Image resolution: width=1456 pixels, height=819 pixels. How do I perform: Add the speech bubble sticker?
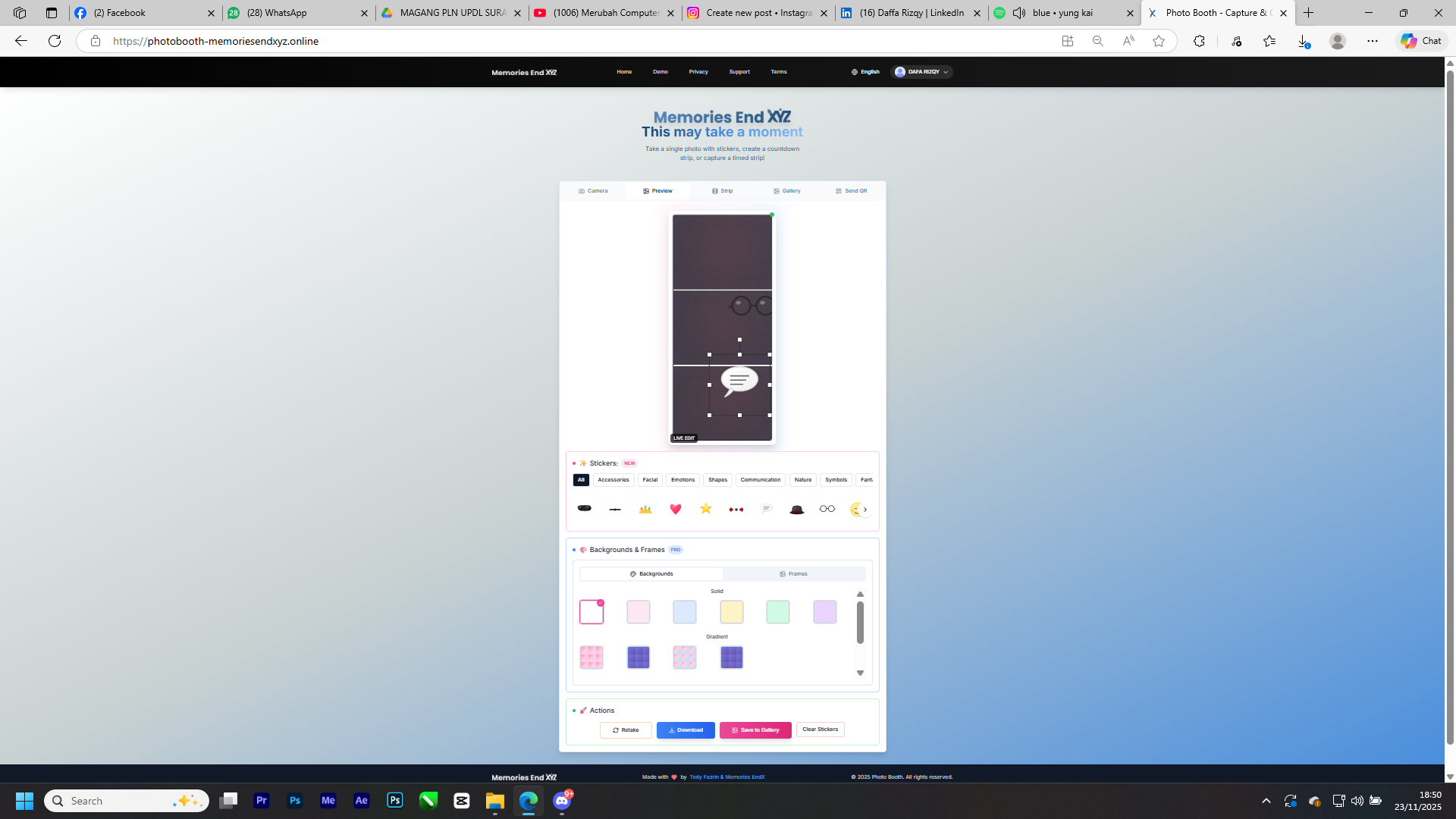(766, 508)
